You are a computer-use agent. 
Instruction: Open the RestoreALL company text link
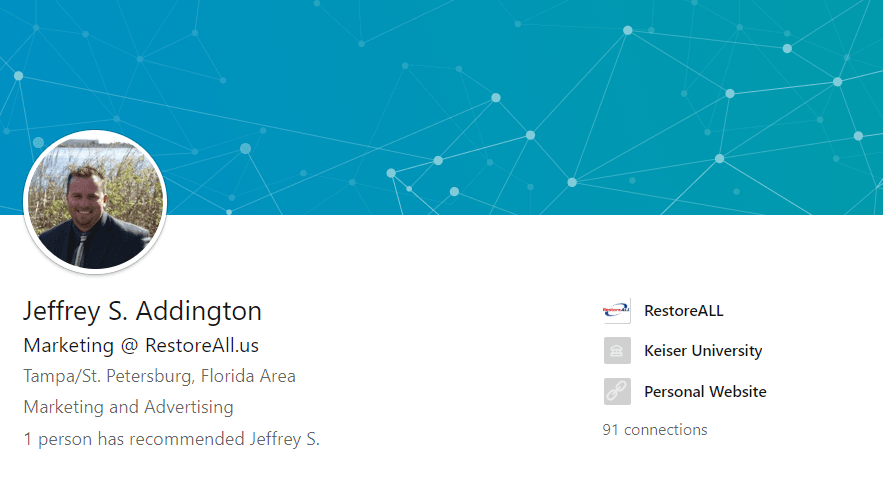pos(684,311)
